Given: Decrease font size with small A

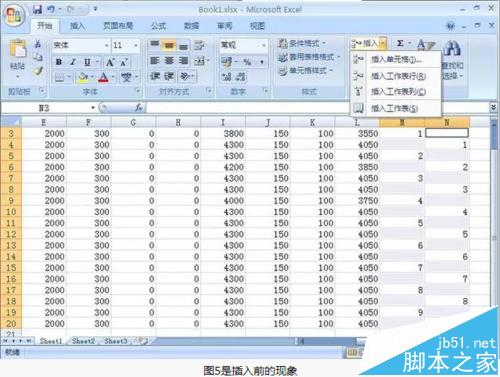Looking at the screenshot, I should [x=124, y=62].
